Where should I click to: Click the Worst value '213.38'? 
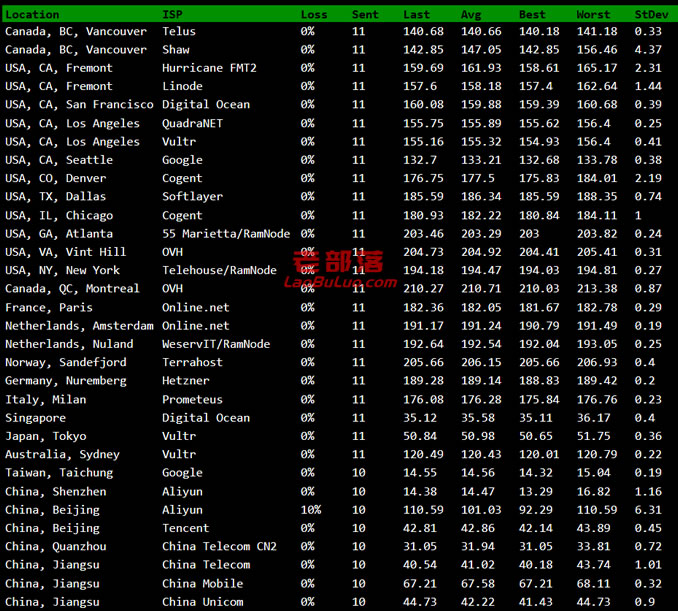click(x=597, y=288)
